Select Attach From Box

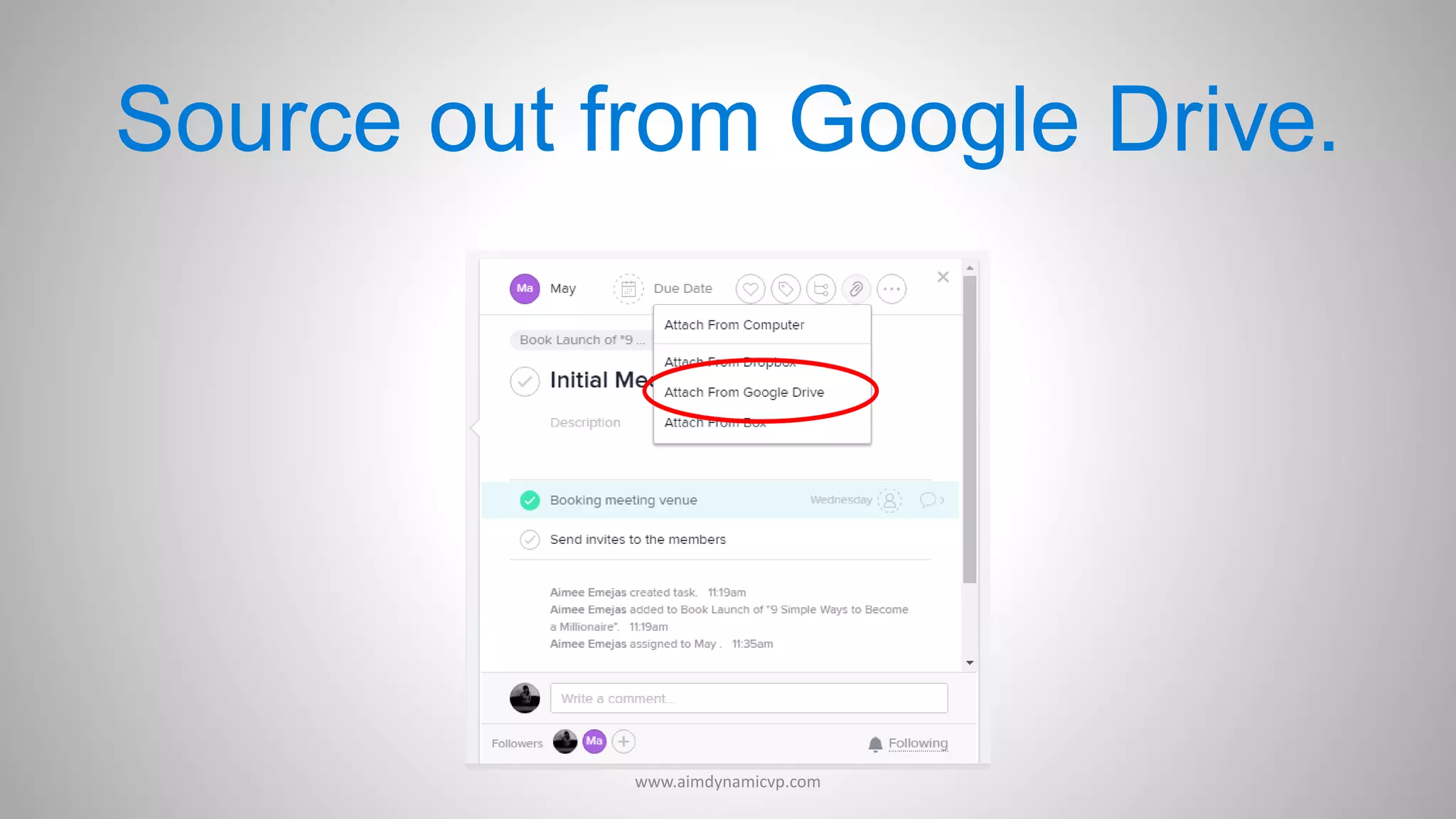click(762, 422)
